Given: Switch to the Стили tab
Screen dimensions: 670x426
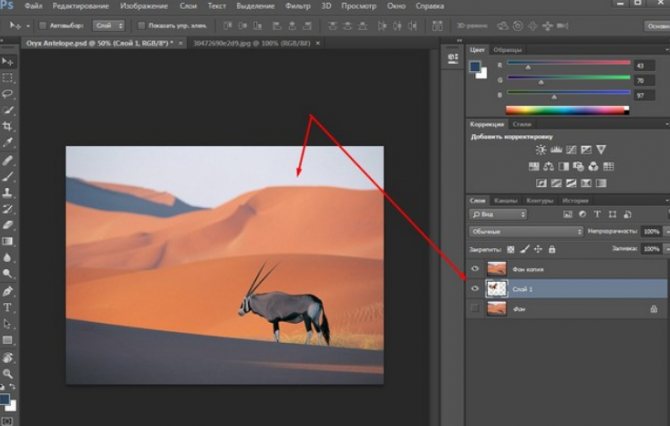Looking at the screenshot, I should point(522,124).
